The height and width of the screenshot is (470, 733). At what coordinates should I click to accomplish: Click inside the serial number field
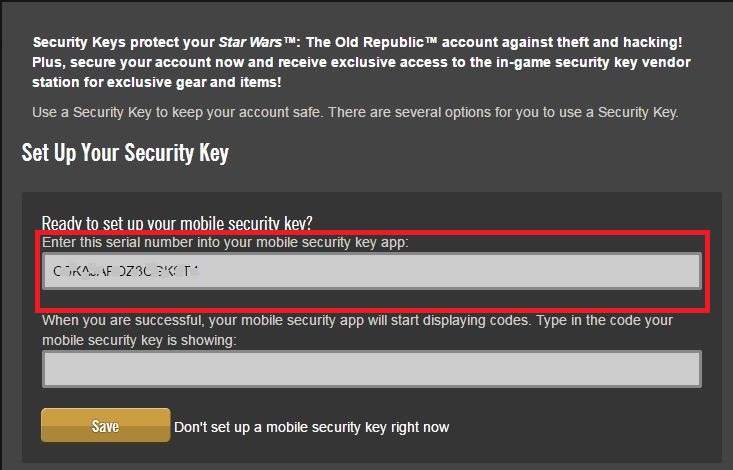(x=372, y=271)
